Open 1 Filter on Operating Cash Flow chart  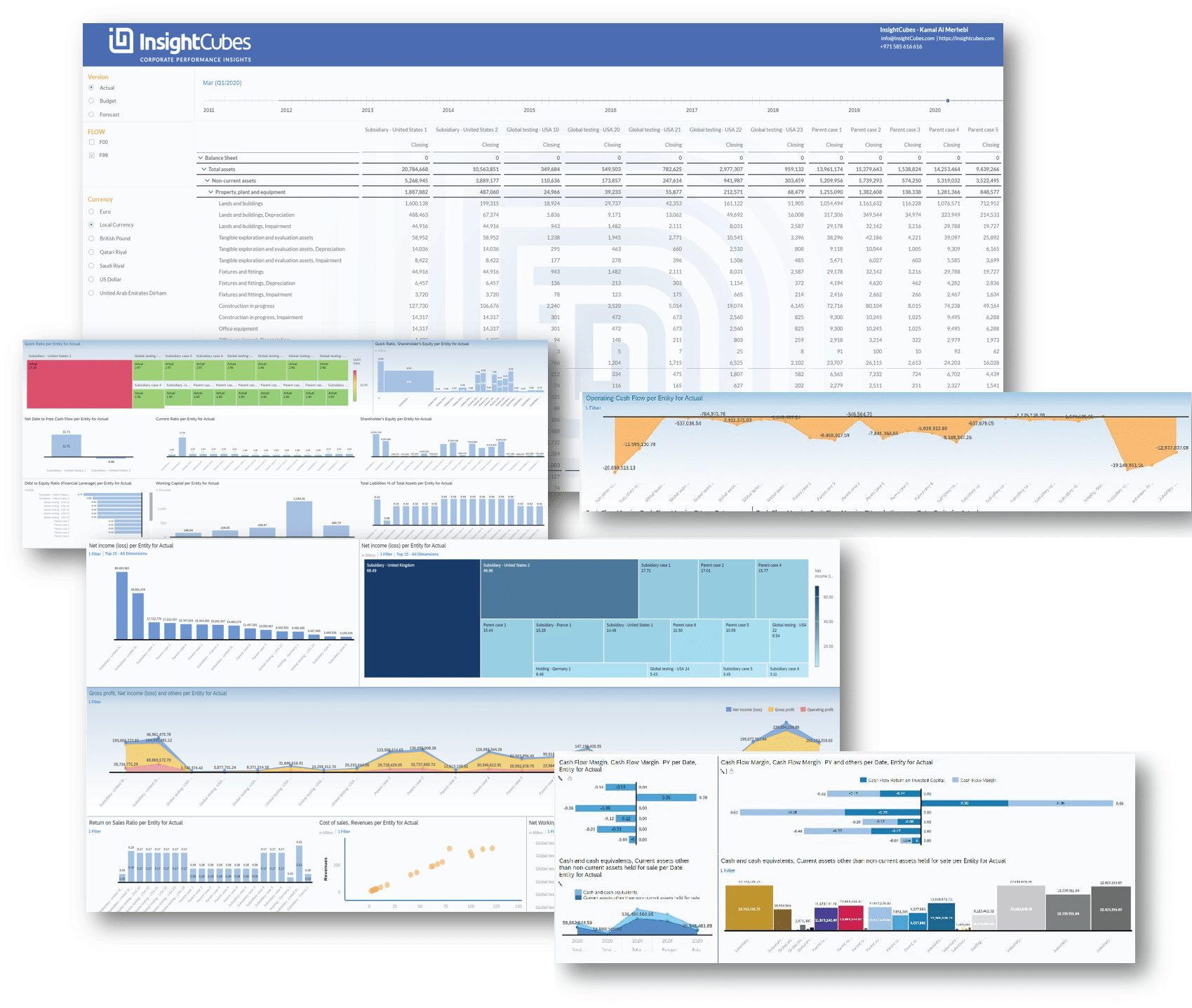(x=594, y=408)
